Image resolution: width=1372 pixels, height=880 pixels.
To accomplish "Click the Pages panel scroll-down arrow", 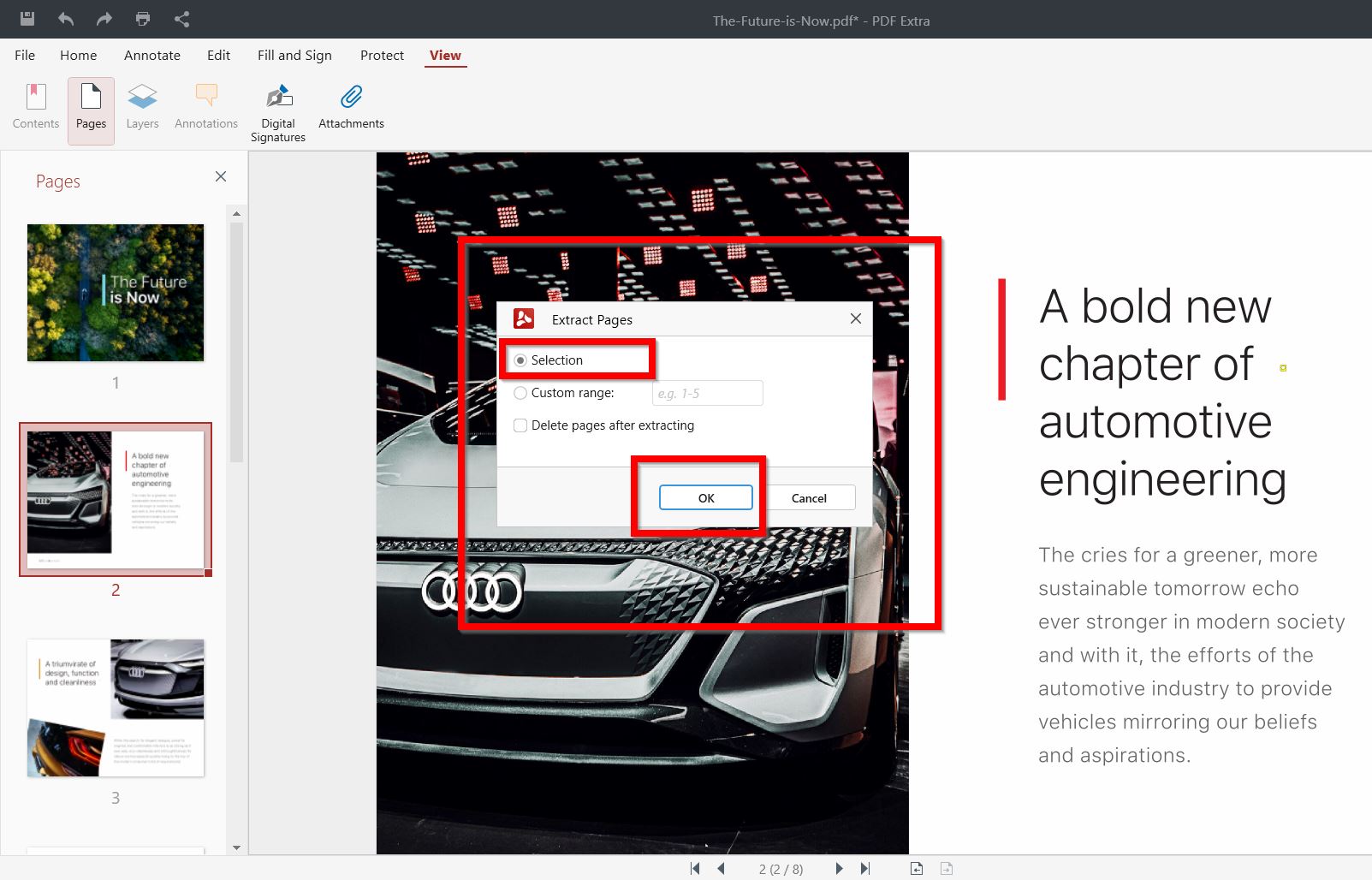I will (236, 847).
